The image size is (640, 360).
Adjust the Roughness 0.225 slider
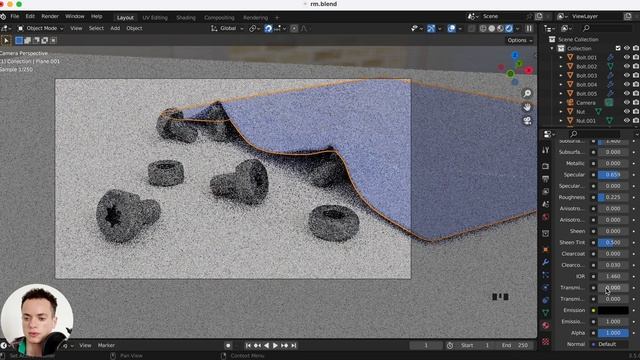[x=613, y=197]
